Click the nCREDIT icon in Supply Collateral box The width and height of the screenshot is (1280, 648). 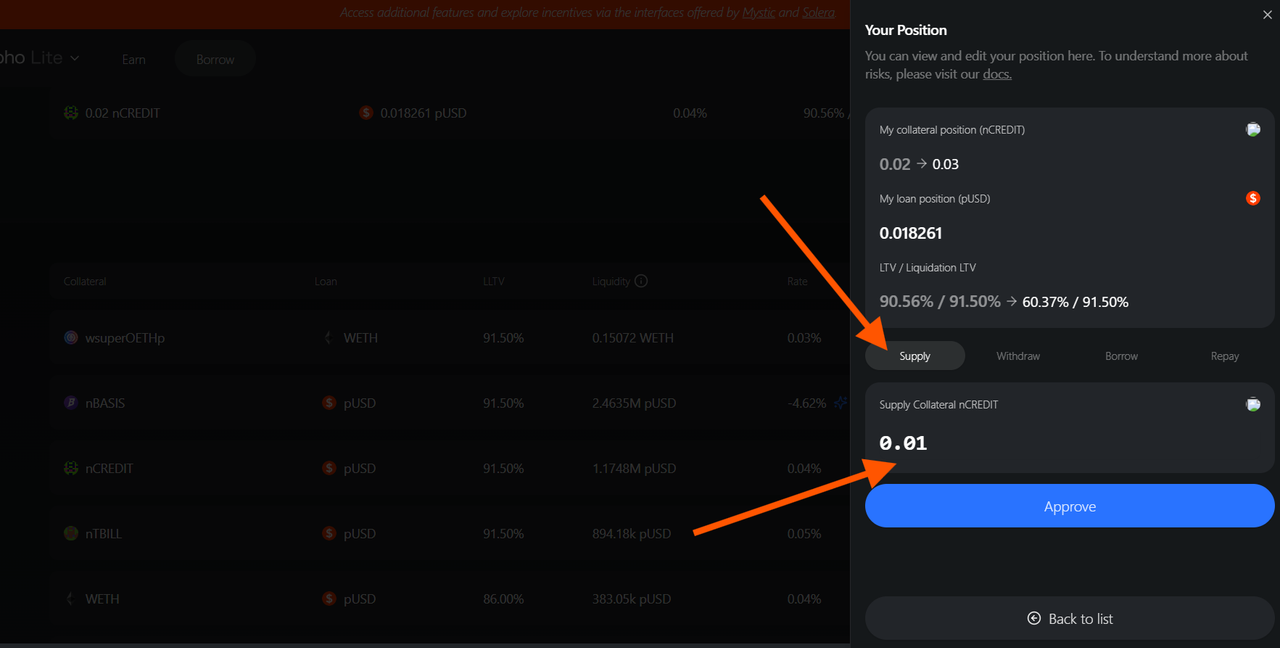1253,405
